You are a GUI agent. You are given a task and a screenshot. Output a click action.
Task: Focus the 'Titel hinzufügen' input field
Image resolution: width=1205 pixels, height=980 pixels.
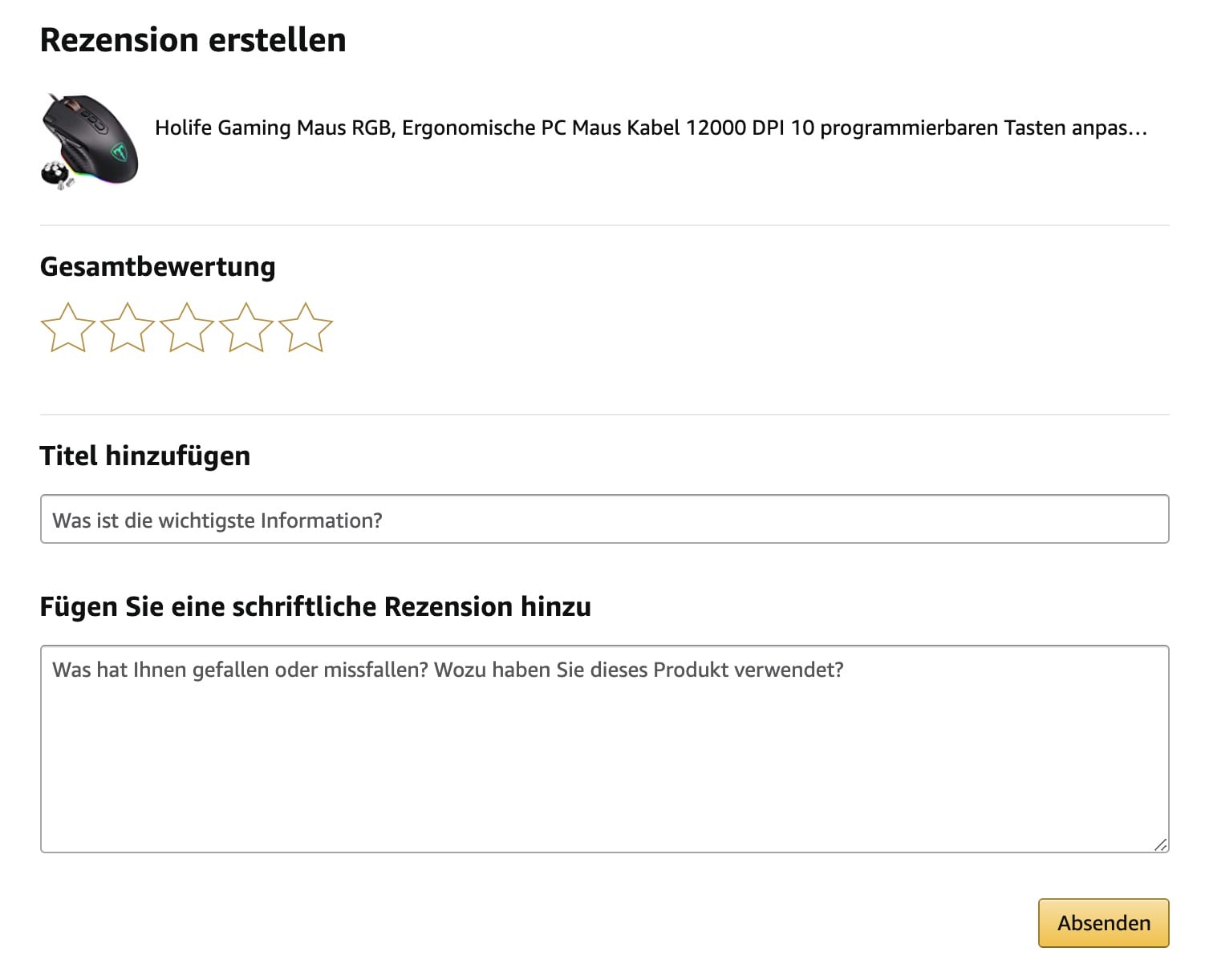604,520
